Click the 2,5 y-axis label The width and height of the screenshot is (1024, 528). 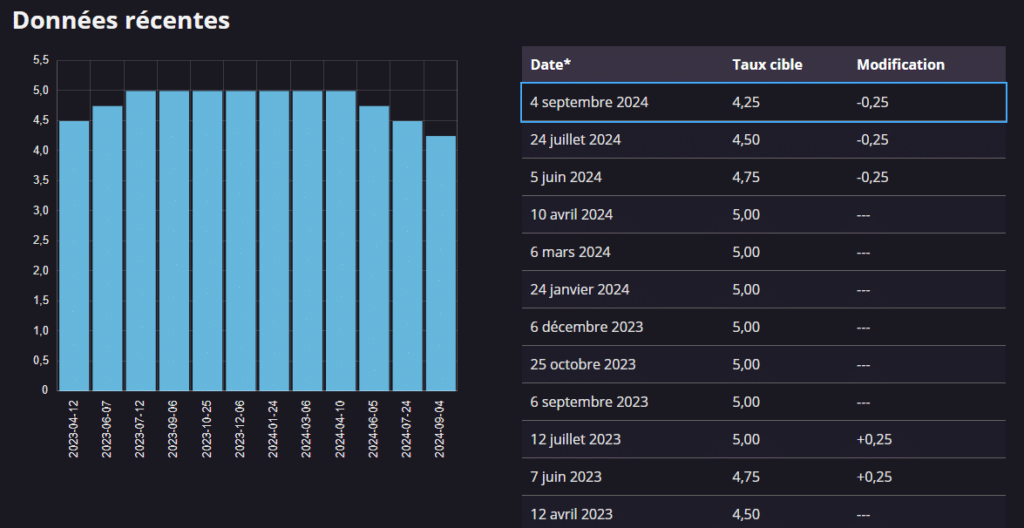point(40,240)
